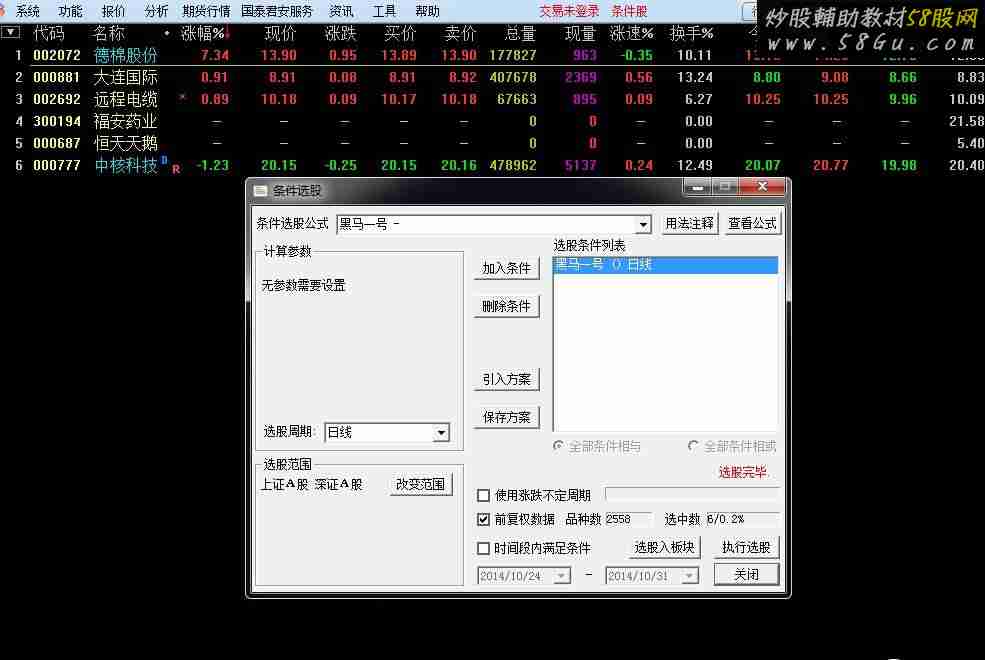
Task: Select stock row 远程电缆
Action: coord(492,99)
